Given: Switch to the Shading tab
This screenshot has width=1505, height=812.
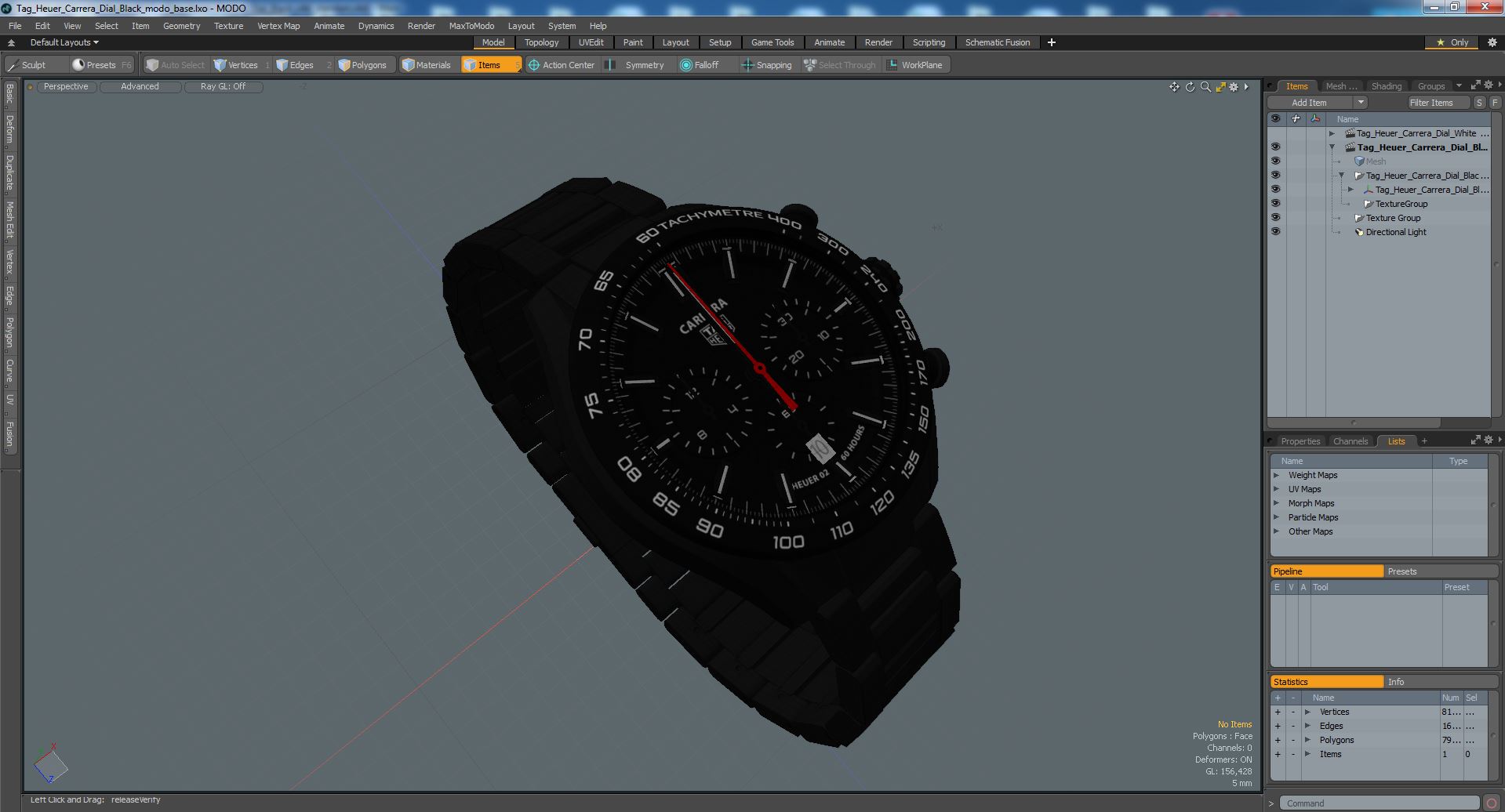Looking at the screenshot, I should point(1386,86).
